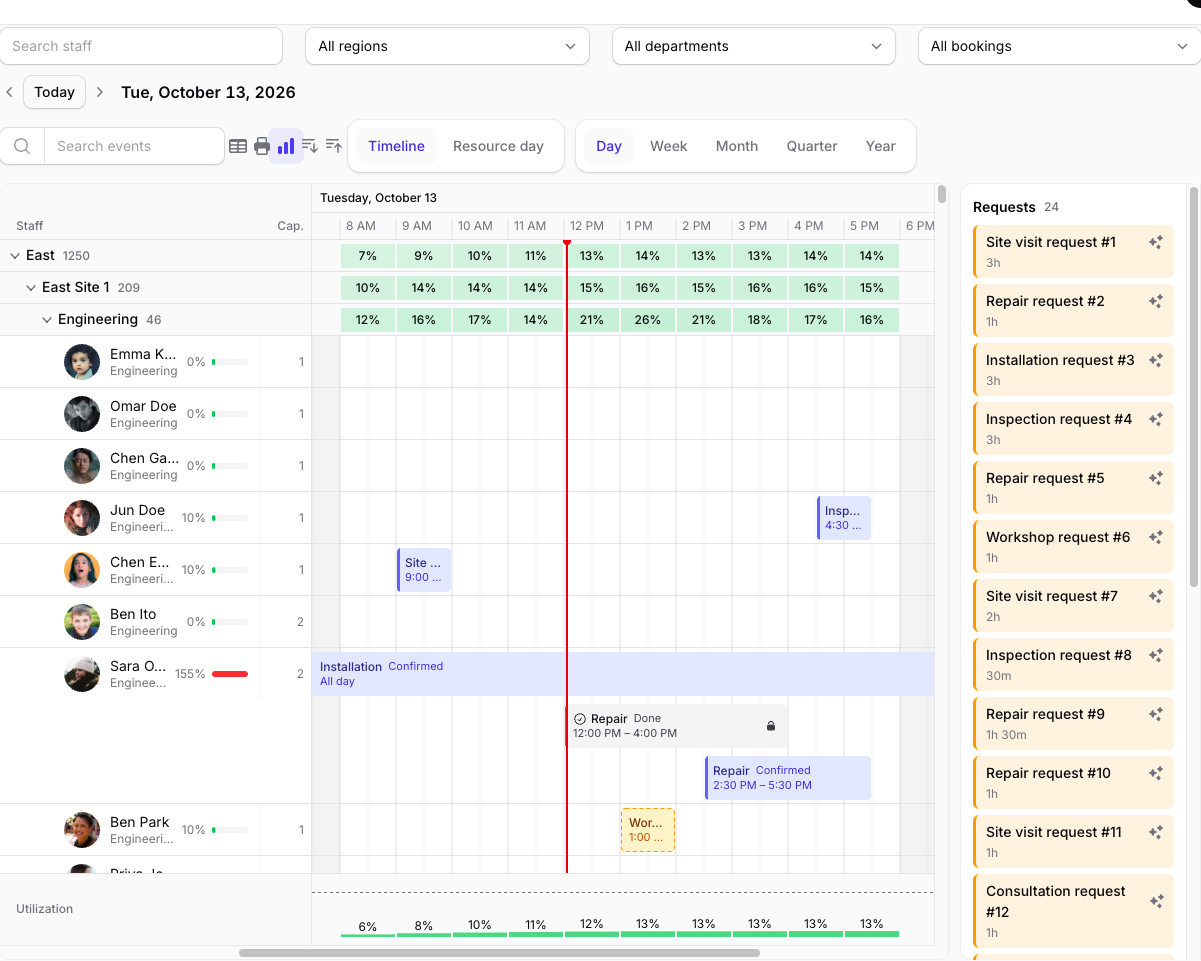Click Sara O.'s red 155% utilization bar
1201x961 pixels.
coord(230,674)
